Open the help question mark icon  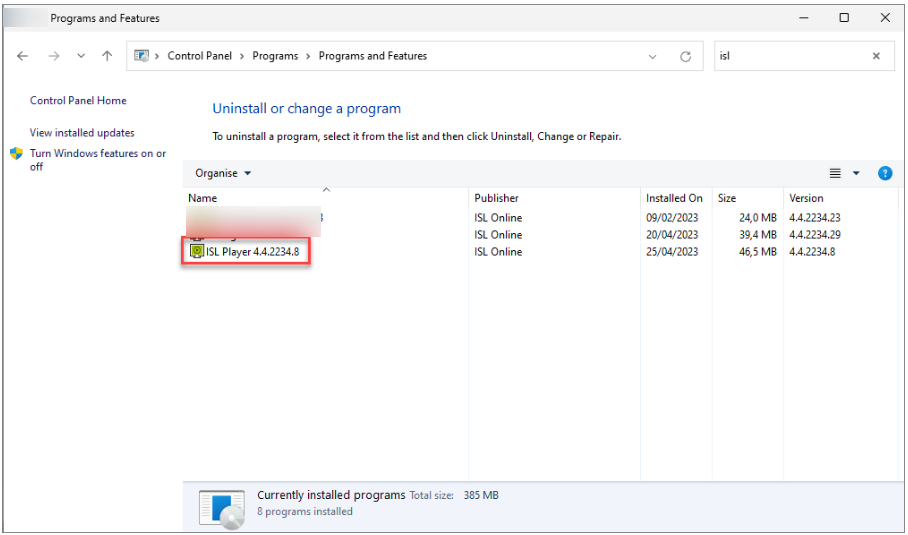tap(884, 173)
